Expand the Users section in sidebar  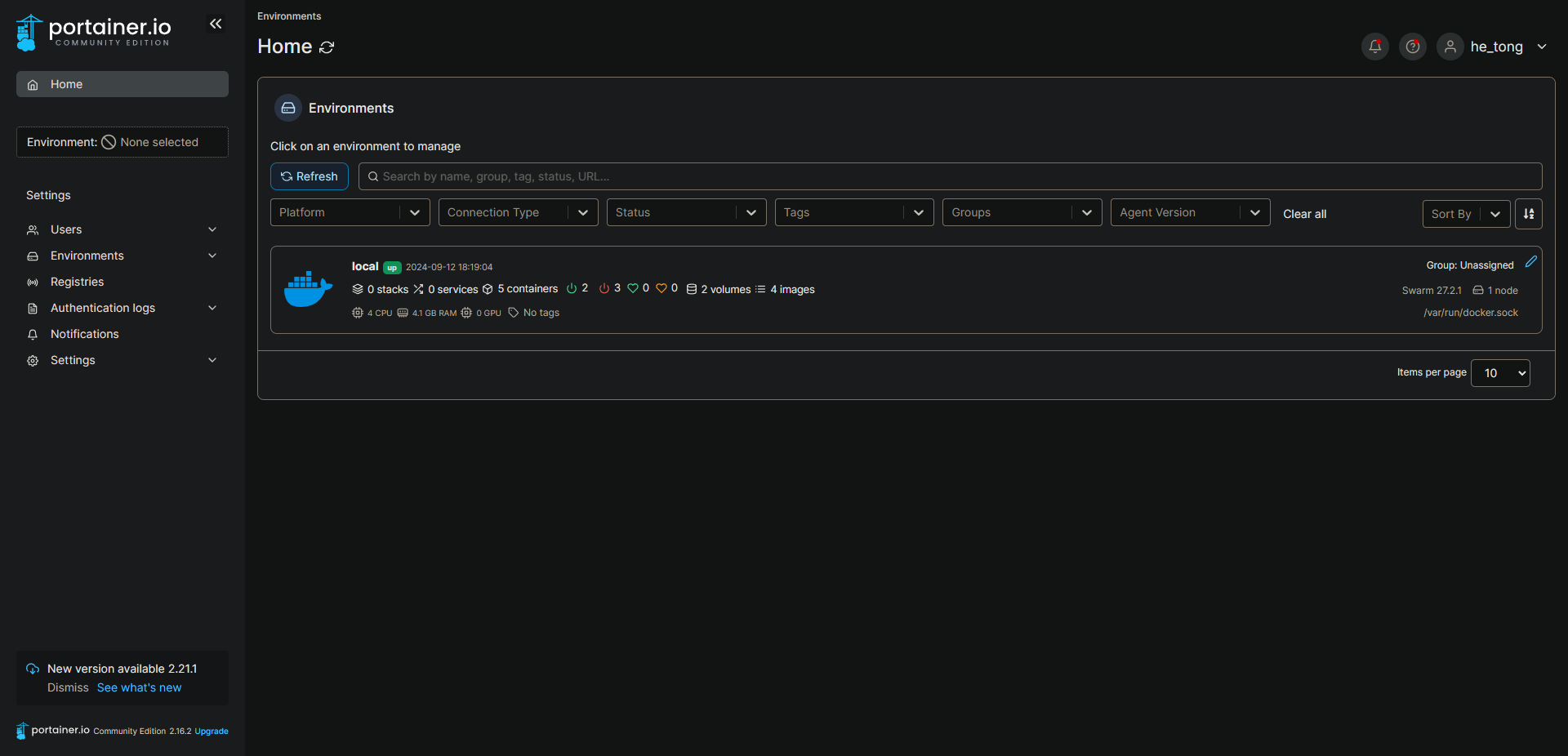click(122, 229)
